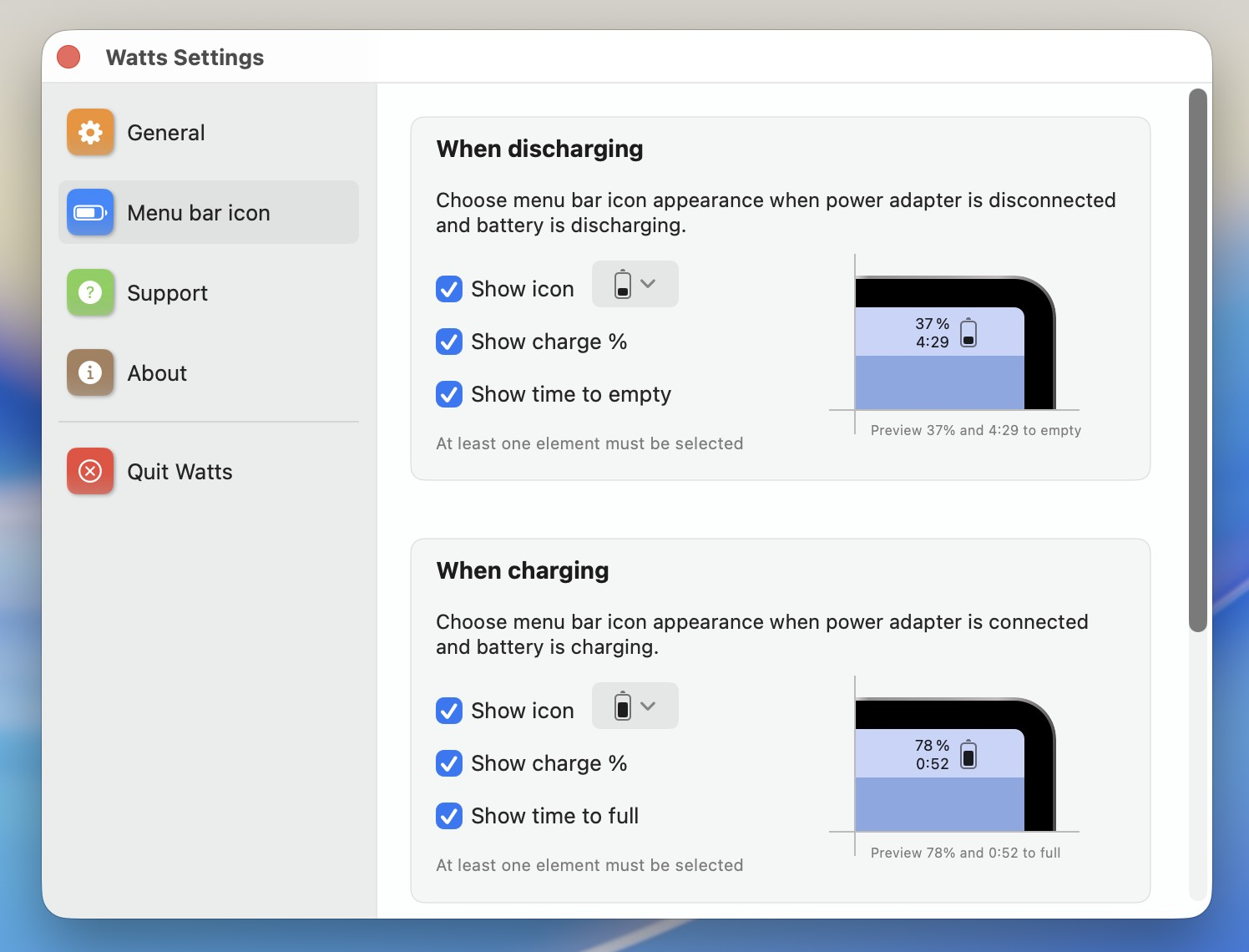1249x952 pixels.
Task: Select the About sidebar entry
Action: tap(156, 372)
